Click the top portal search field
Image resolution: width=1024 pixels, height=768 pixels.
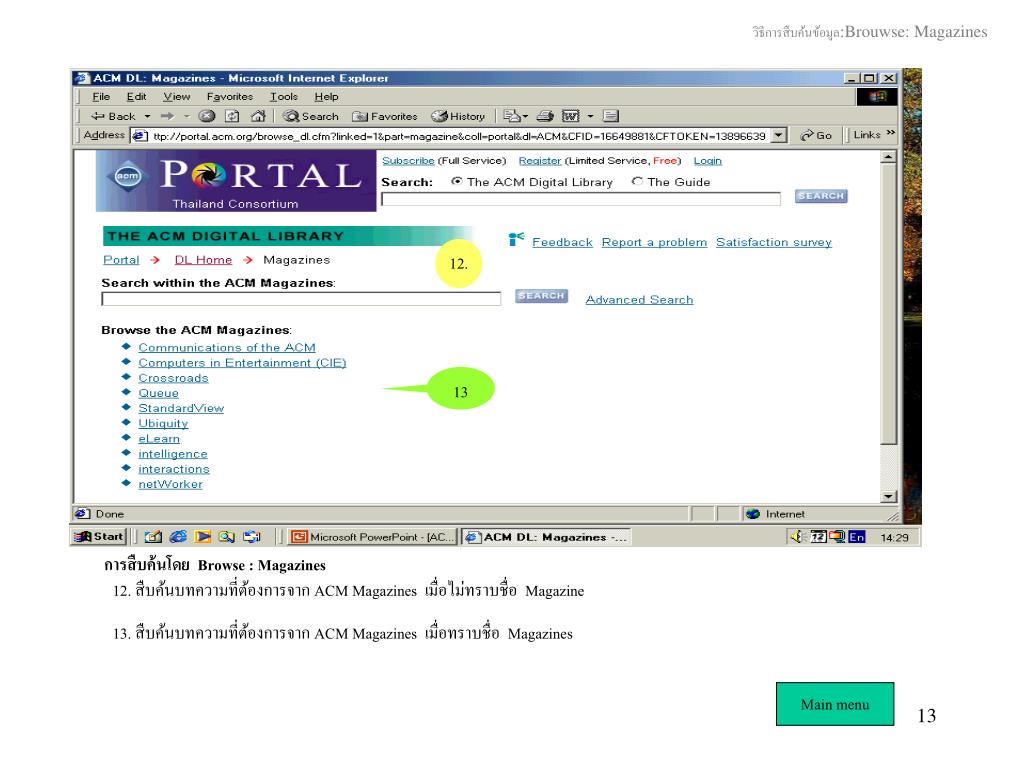coord(581,199)
